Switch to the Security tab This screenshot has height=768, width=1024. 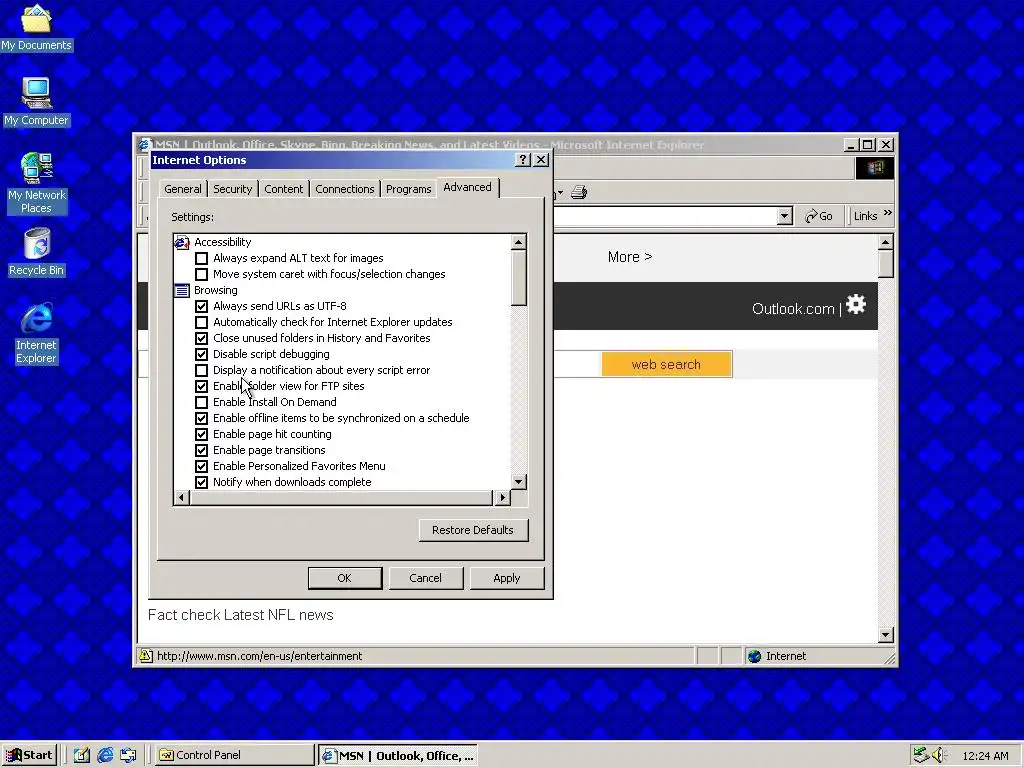tap(232, 189)
